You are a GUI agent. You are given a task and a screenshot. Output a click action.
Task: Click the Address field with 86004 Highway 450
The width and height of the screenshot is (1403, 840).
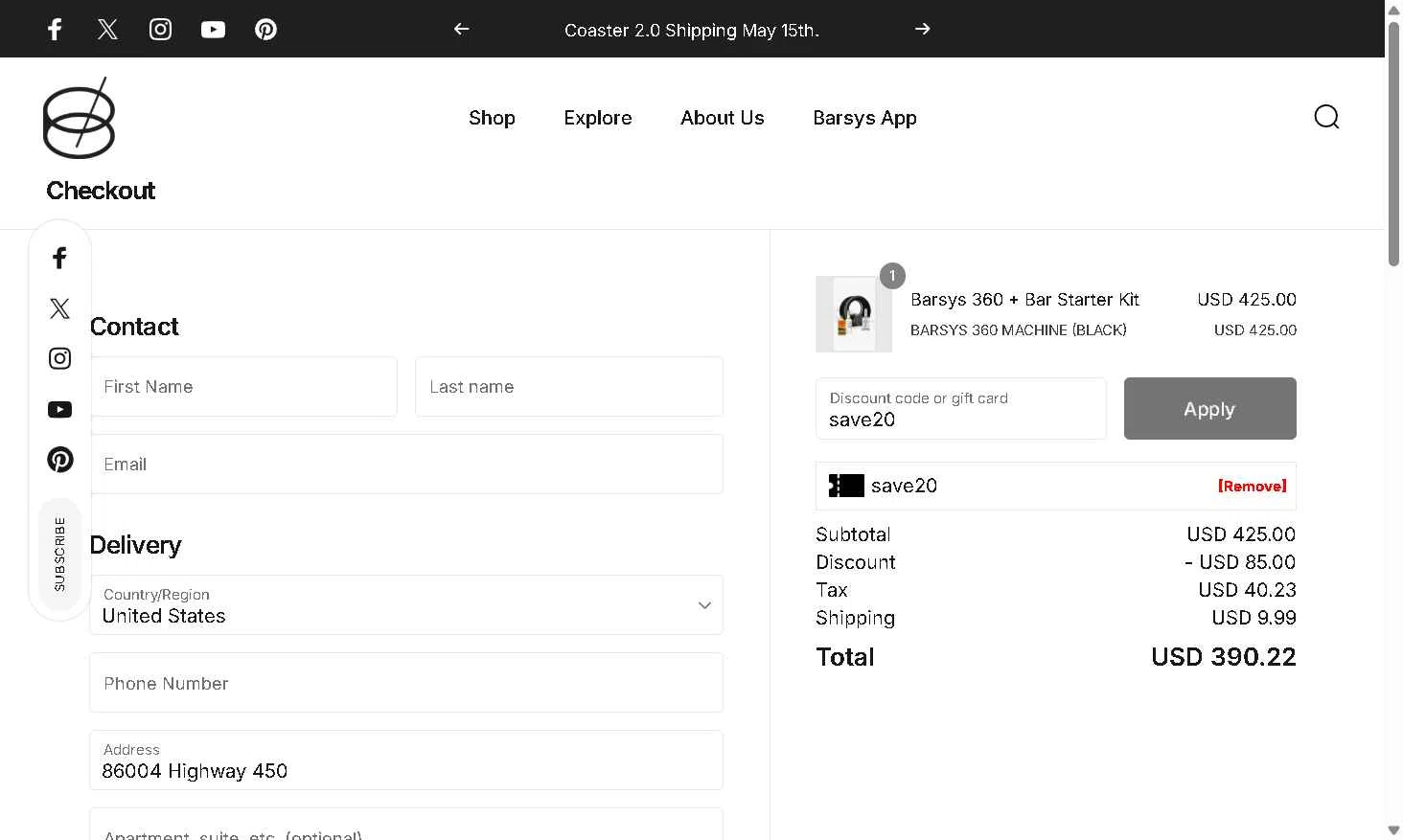point(406,761)
